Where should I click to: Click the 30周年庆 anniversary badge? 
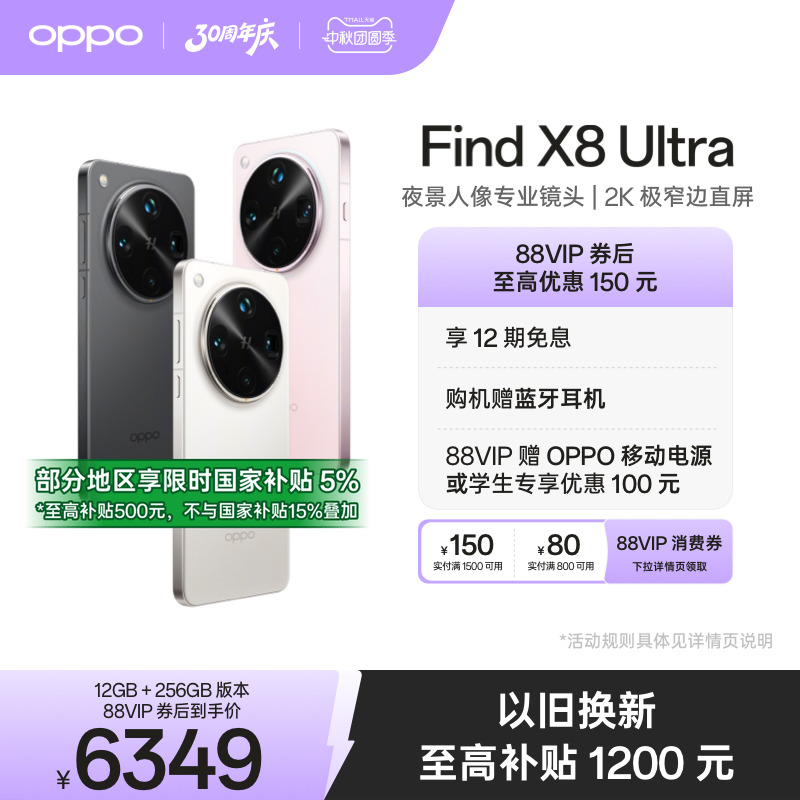232,36
